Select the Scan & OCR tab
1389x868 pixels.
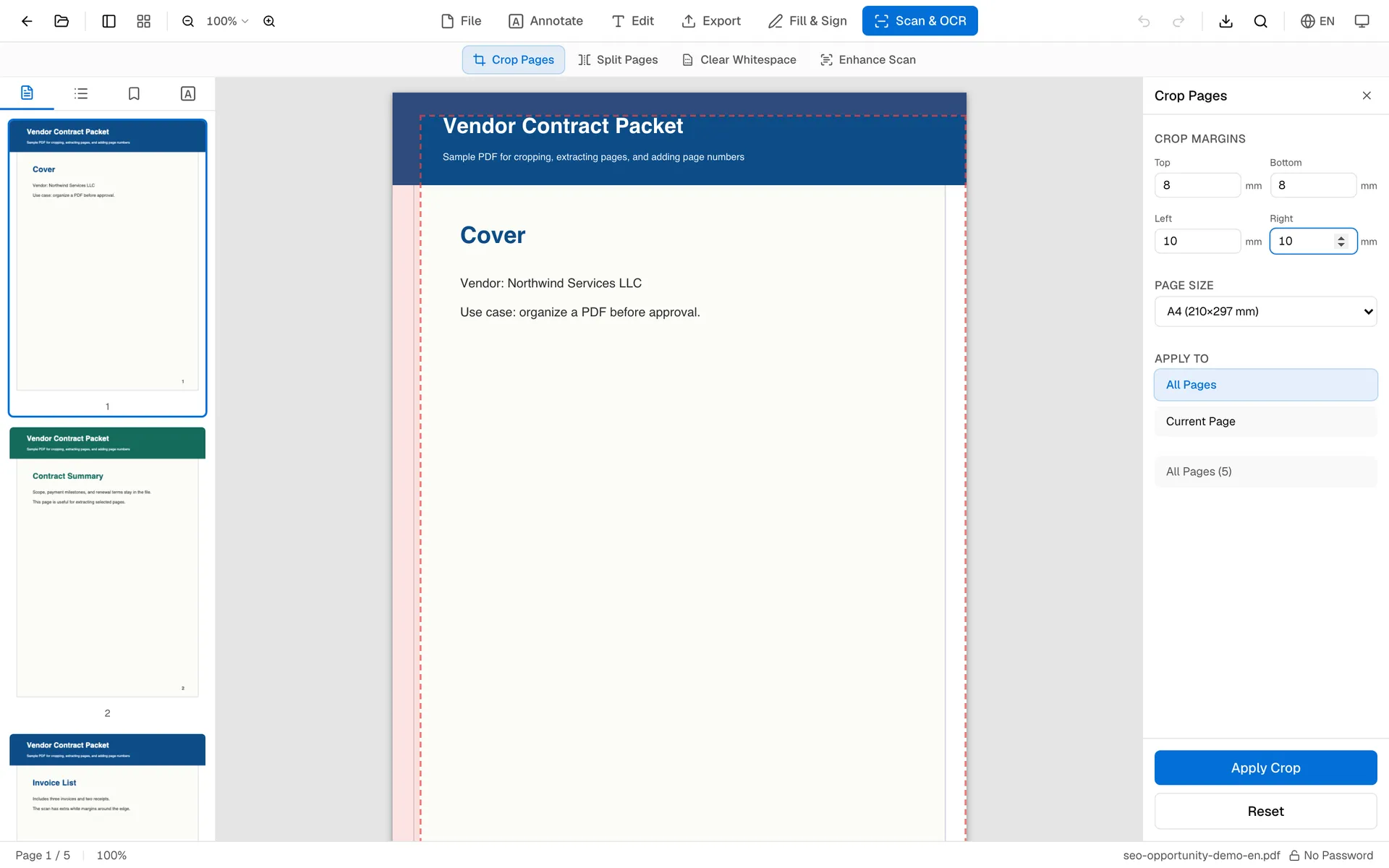pyautogui.click(x=919, y=21)
